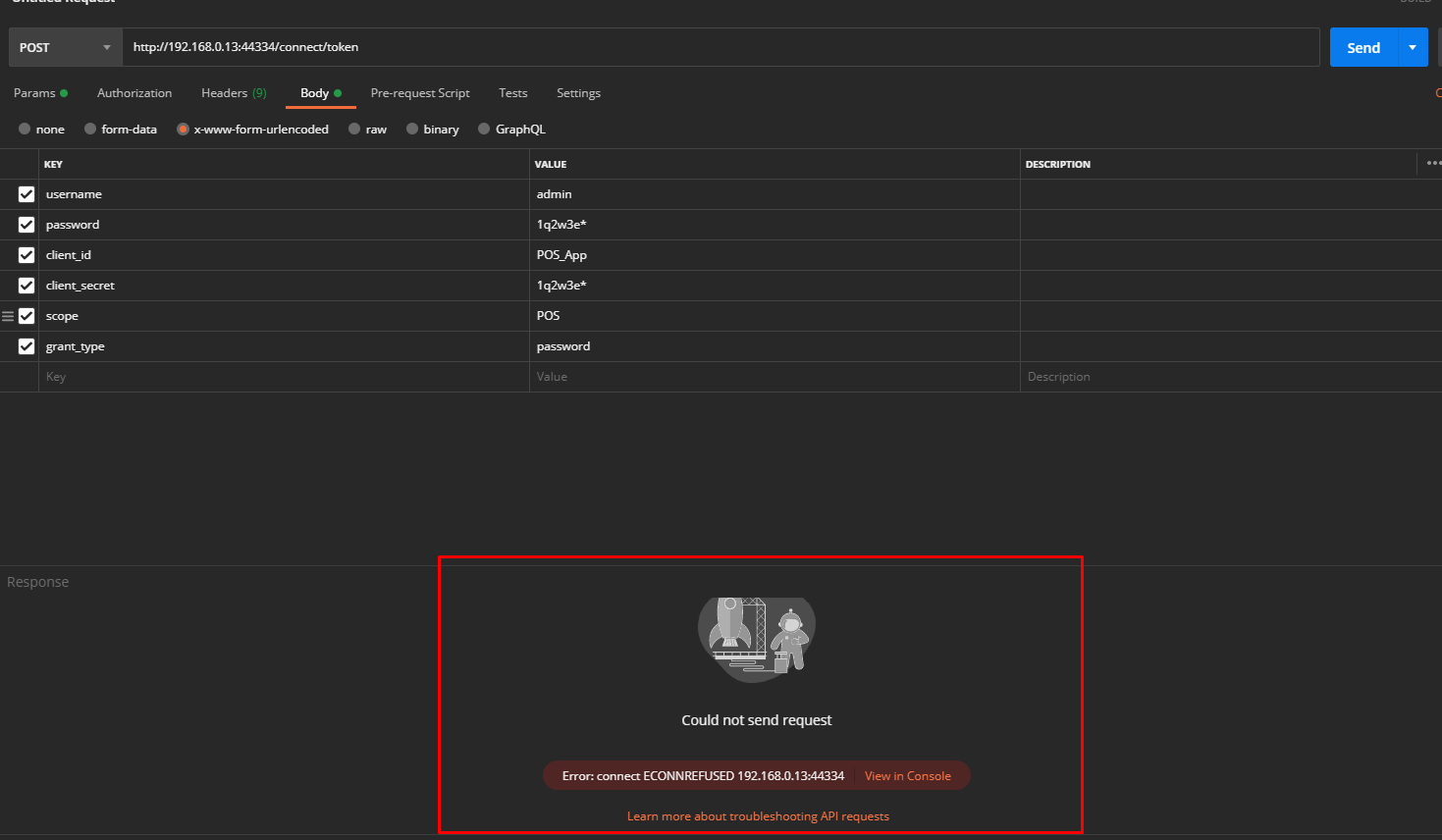Image resolution: width=1442 pixels, height=840 pixels.
Task: Open View in Console link
Action: pyautogui.click(x=908, y=776)
